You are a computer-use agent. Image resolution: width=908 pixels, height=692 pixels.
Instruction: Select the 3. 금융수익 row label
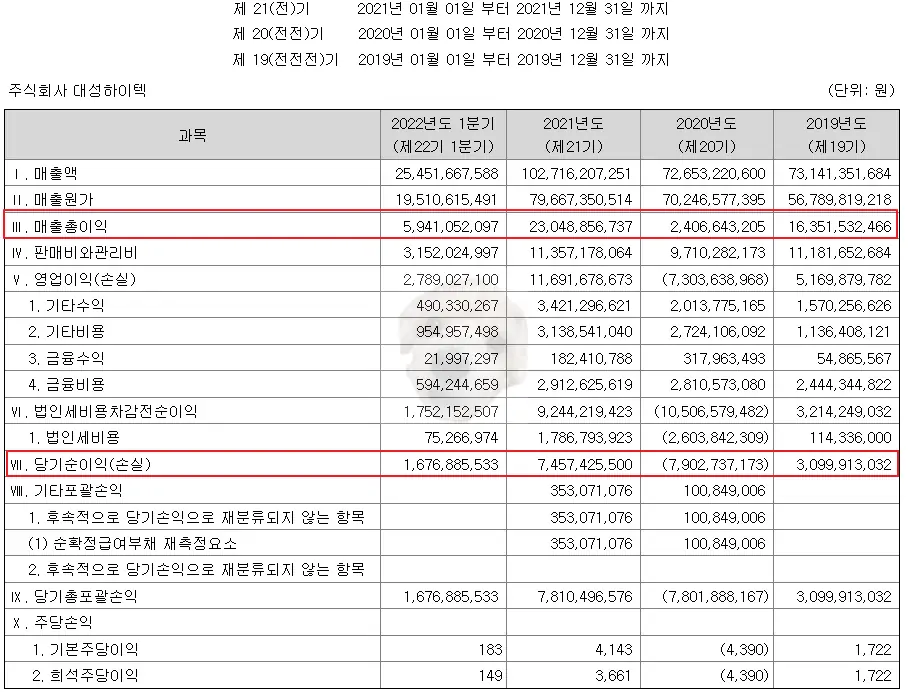[x=67, y=358]
